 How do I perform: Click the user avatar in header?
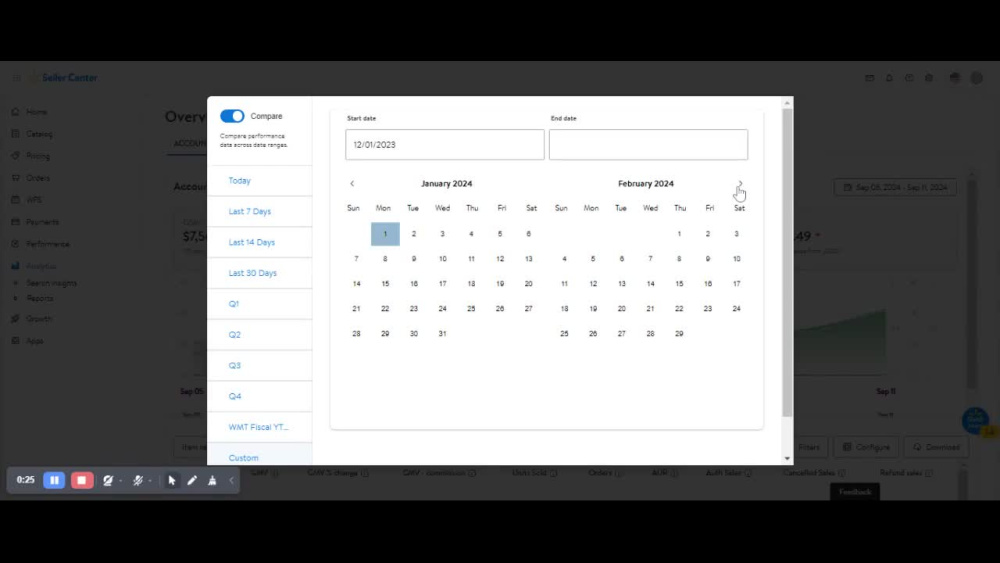pyautogui.click(x=976, y=78)
